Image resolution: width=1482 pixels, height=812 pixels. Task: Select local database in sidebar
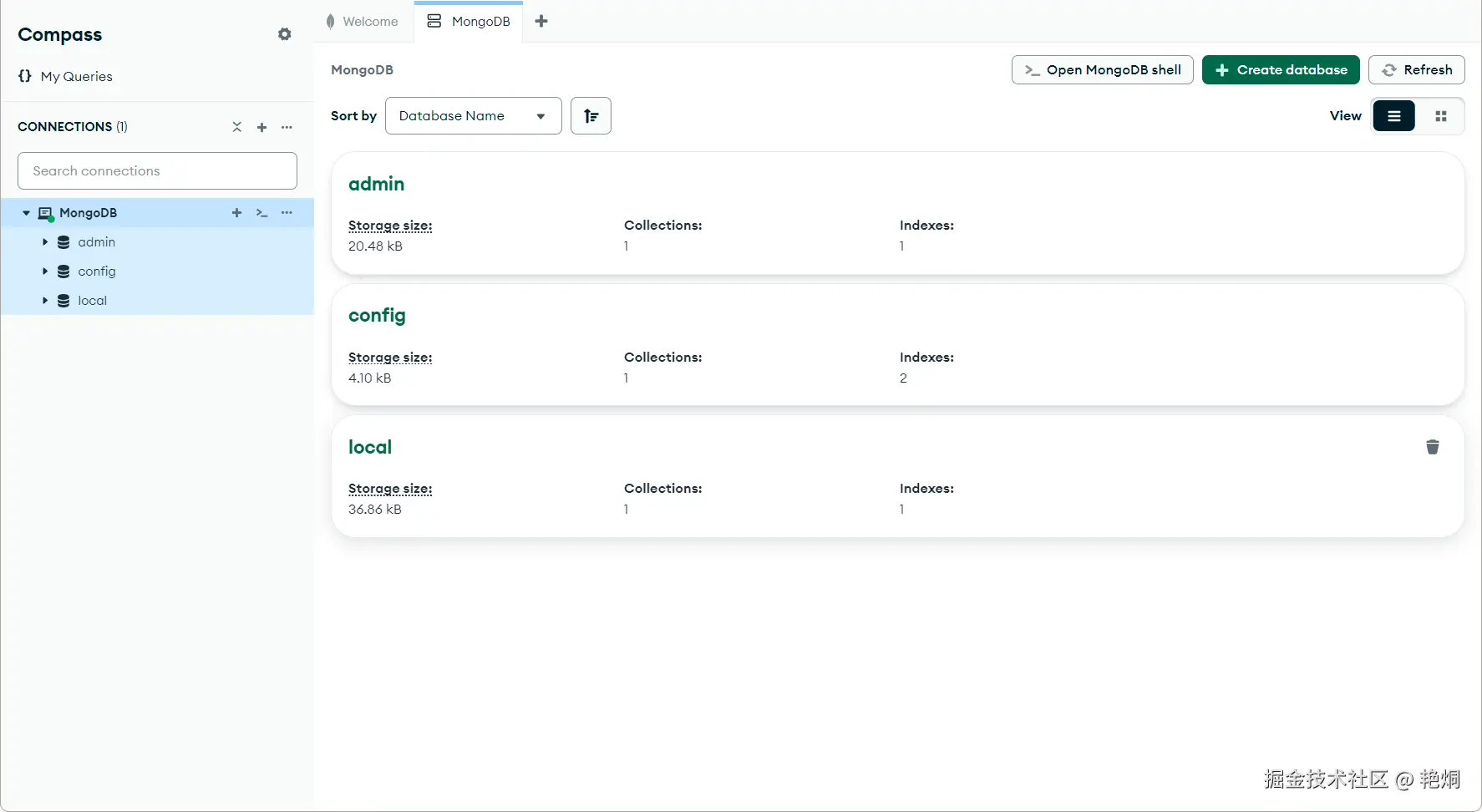93,301
